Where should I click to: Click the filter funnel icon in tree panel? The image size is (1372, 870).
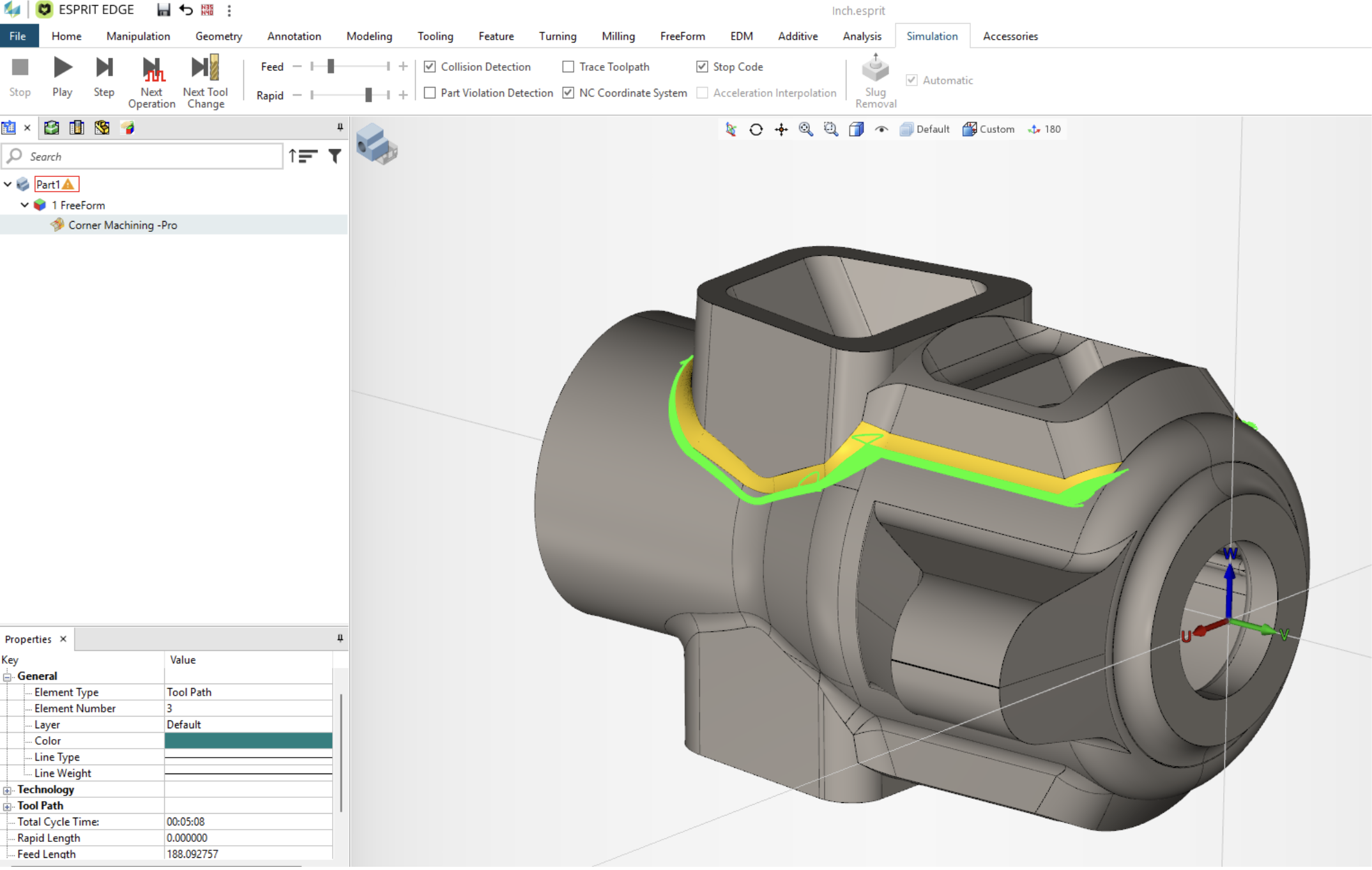pos(335,156)
